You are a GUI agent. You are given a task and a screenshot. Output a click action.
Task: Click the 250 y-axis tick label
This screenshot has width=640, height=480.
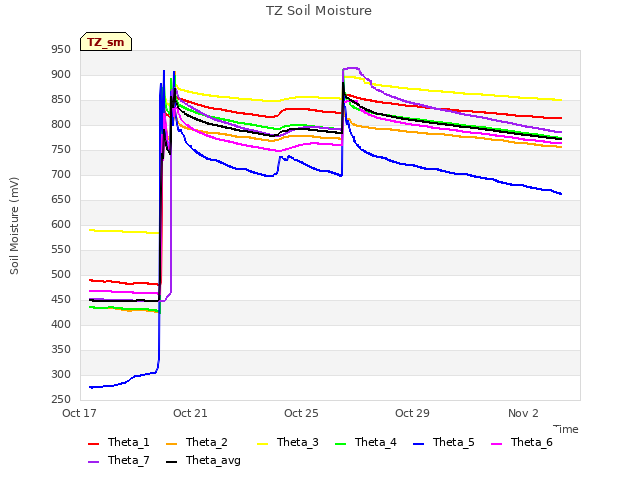click(61, 400)
